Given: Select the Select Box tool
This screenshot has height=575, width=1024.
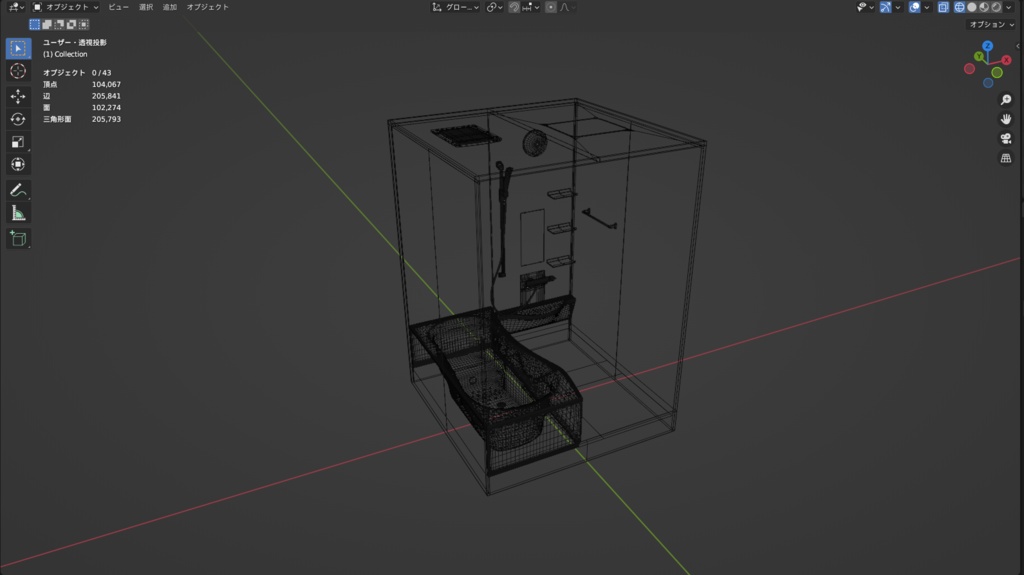Looking at the screenshot, I should coord(18,48).
